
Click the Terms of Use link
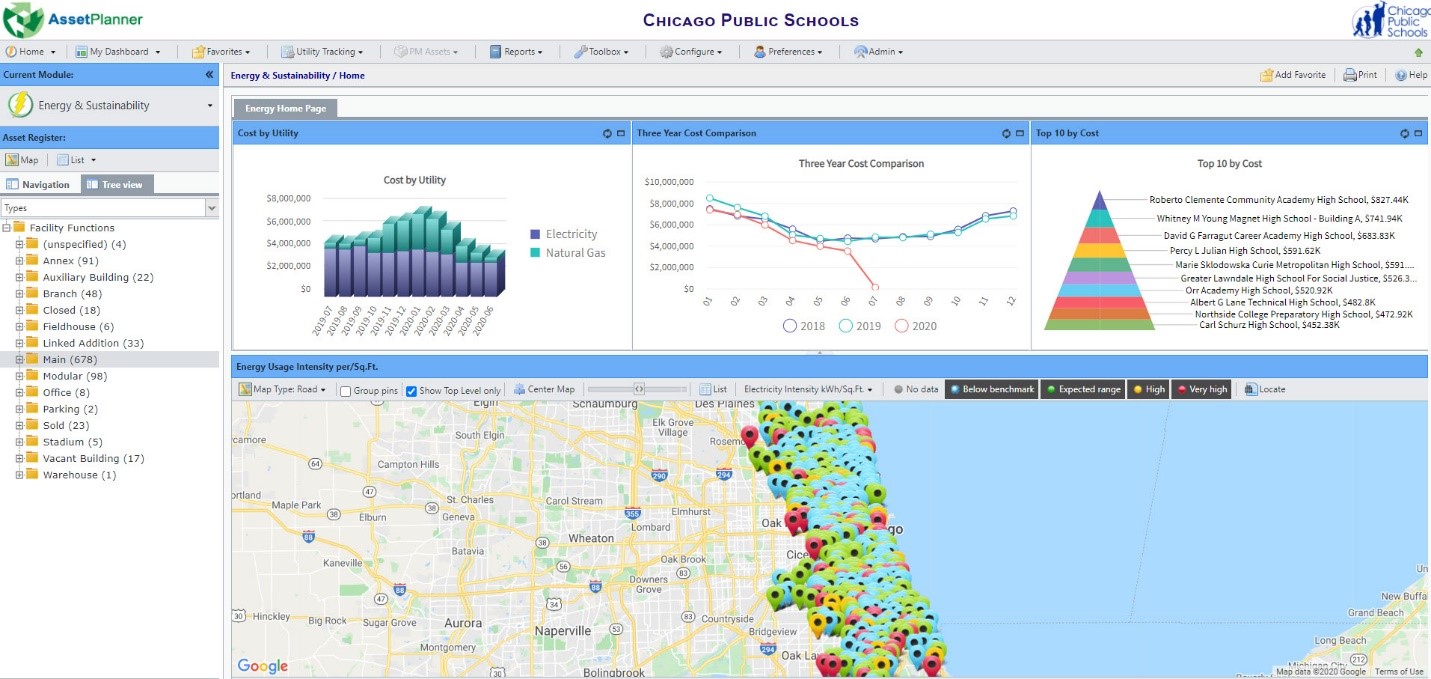point(1399,672)
